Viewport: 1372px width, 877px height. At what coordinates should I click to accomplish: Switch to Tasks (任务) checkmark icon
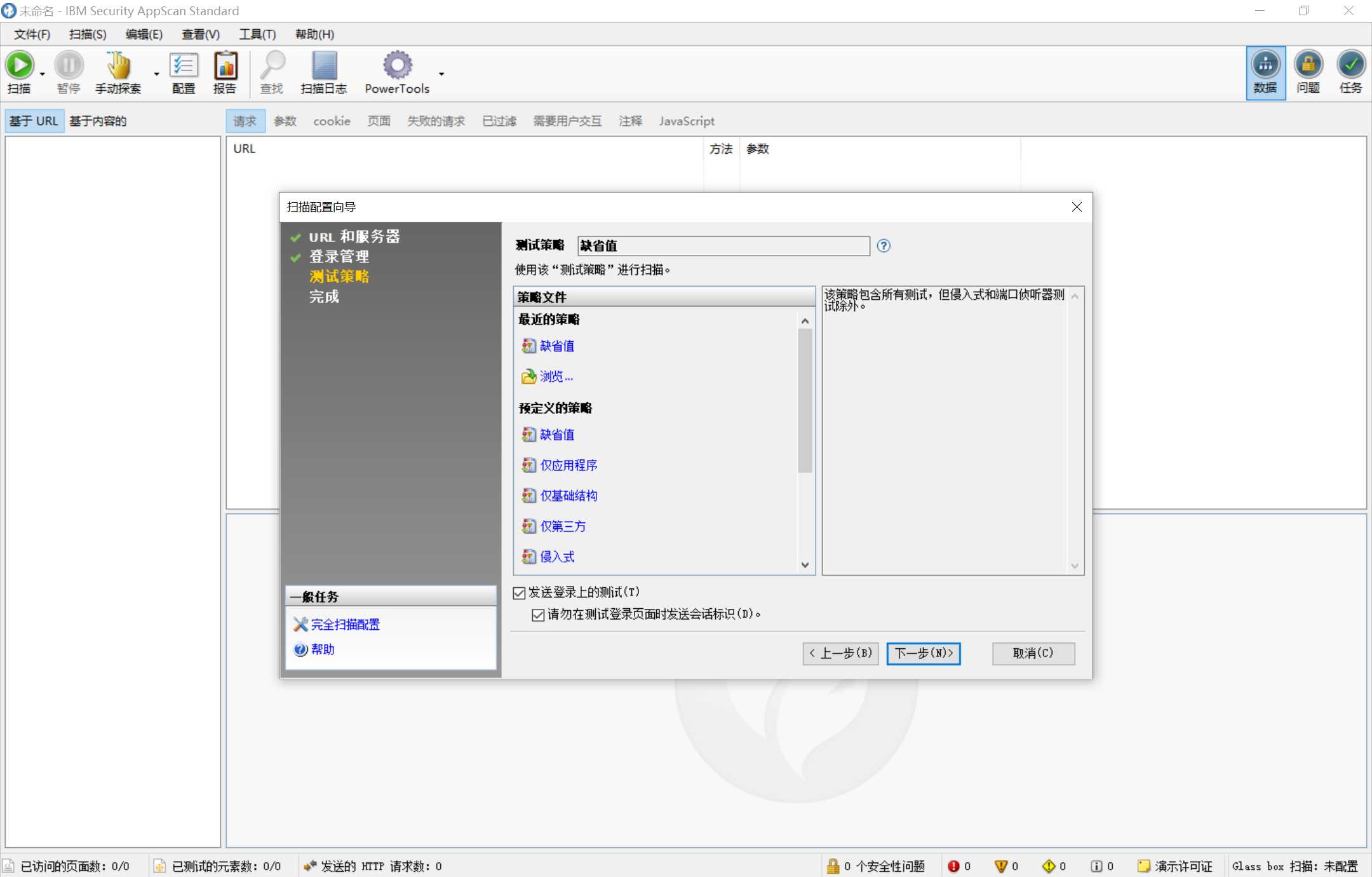click(1351, 65)
